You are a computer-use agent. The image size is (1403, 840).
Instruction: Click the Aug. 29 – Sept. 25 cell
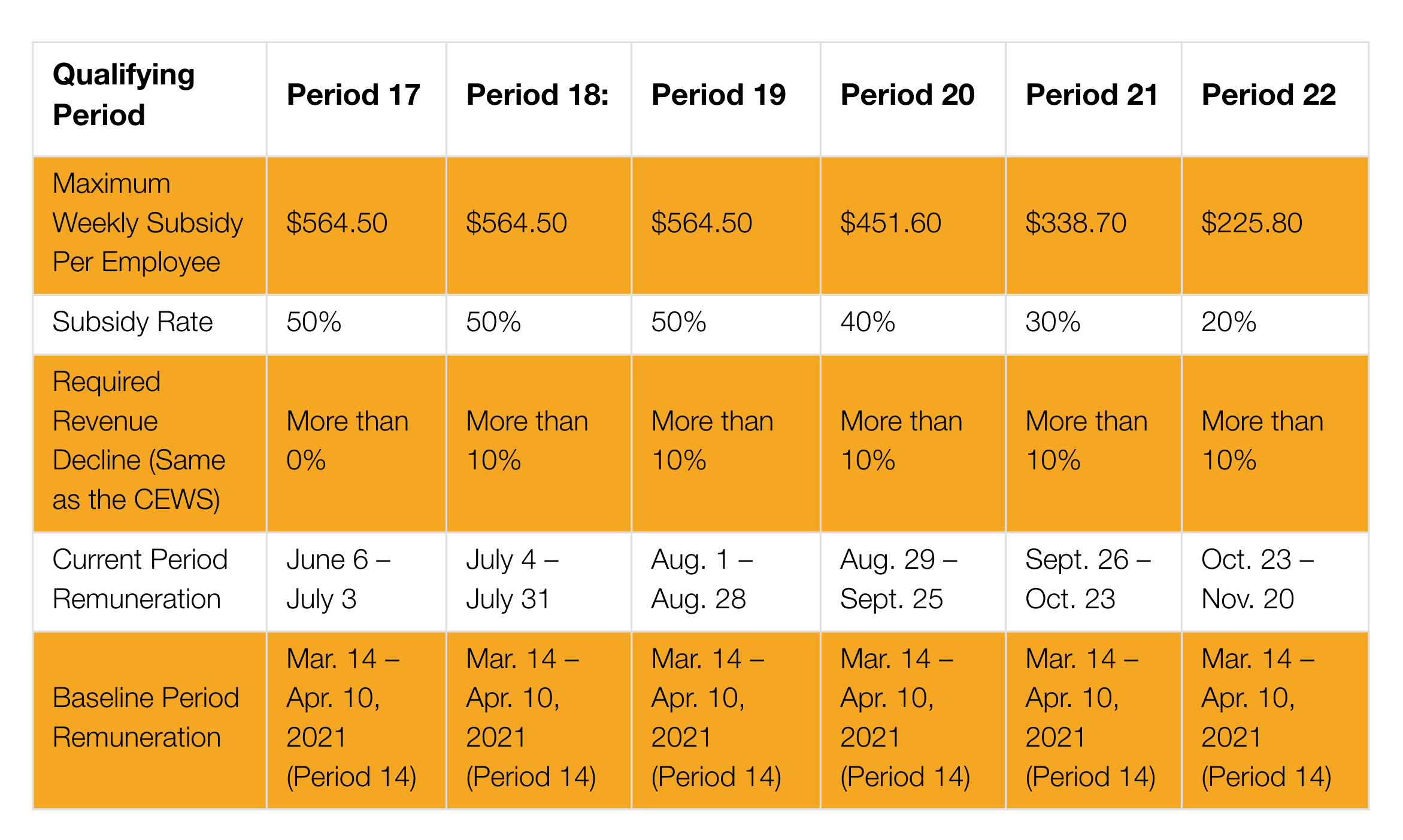(898, 579)
